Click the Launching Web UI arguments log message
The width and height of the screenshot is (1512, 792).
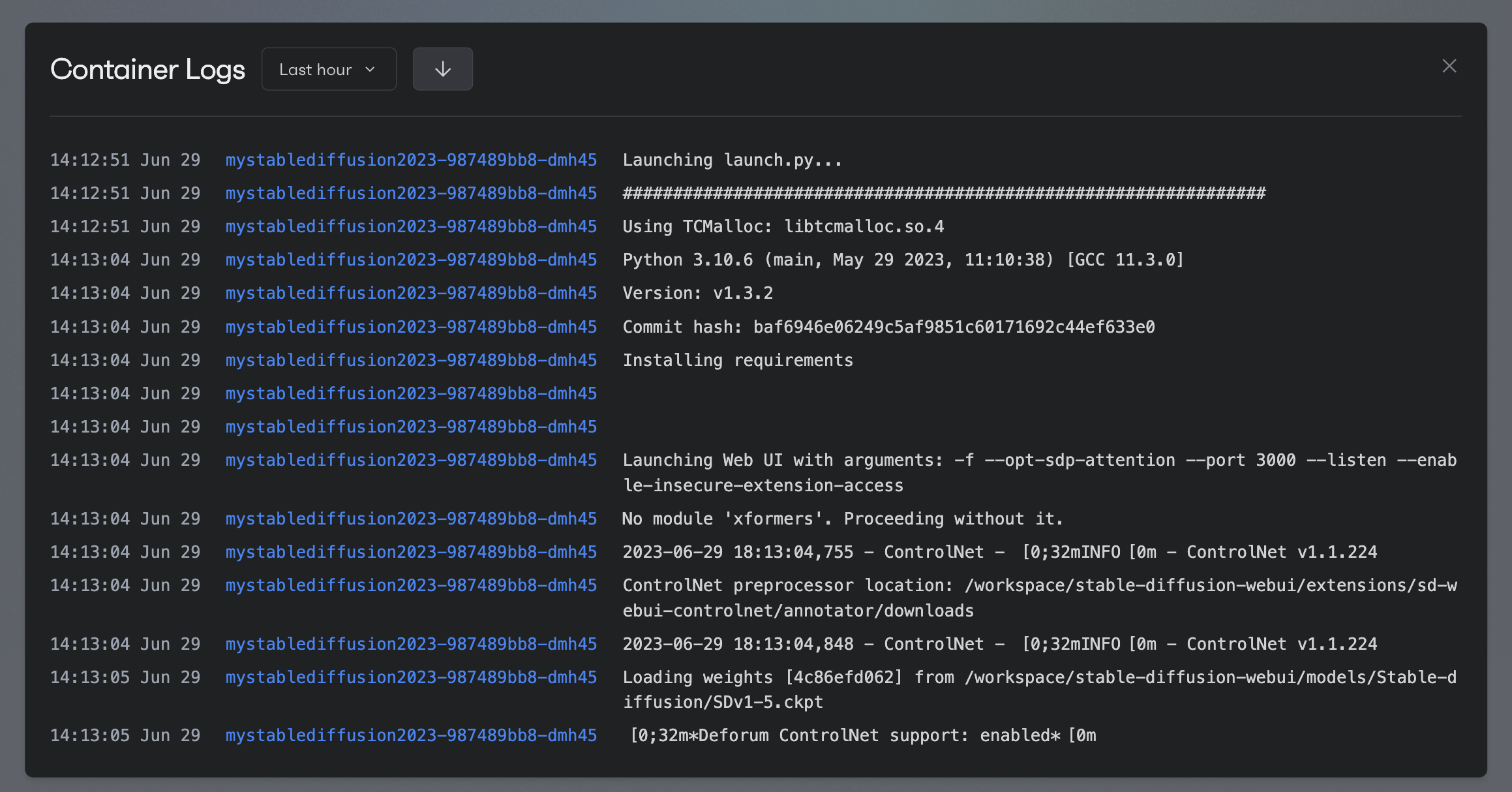[1038, 472]
